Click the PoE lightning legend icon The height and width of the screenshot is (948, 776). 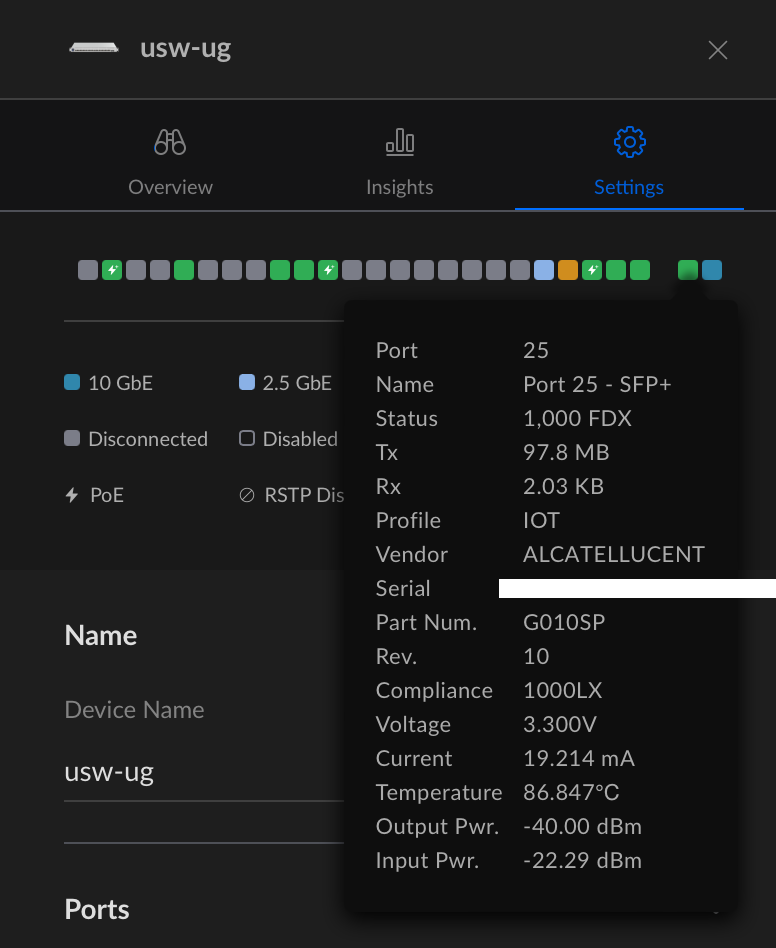pos(71,495)
